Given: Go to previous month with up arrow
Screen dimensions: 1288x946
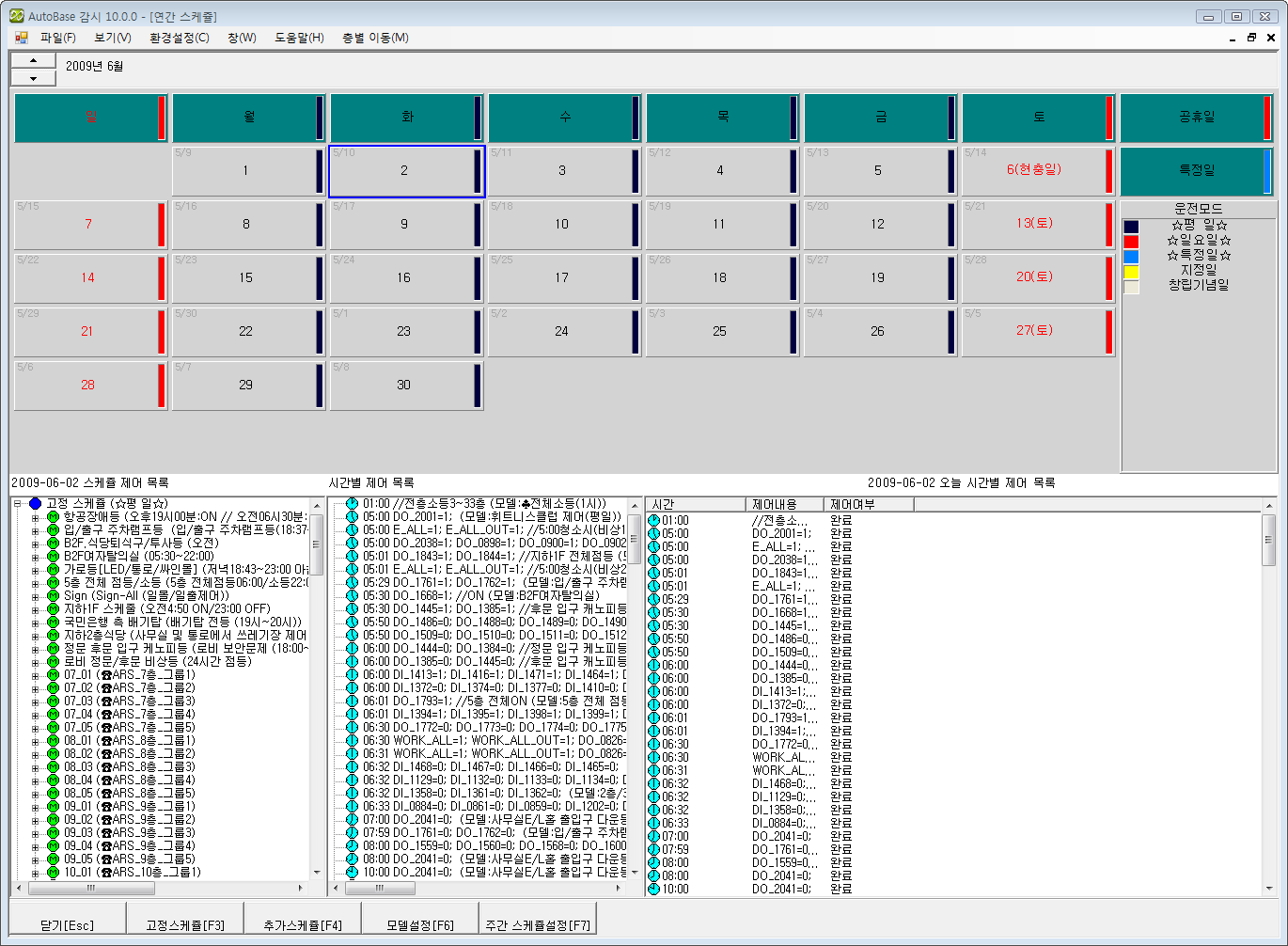Looking at the screenshot, I should click(34, 60).
